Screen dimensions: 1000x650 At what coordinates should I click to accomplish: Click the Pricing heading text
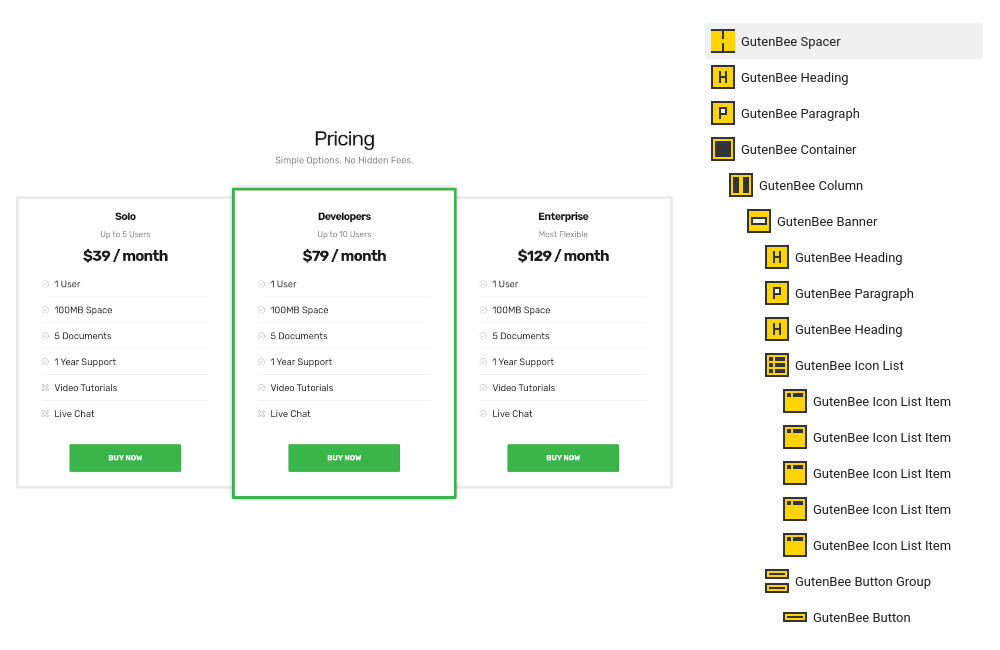click(x=344, y=138)
